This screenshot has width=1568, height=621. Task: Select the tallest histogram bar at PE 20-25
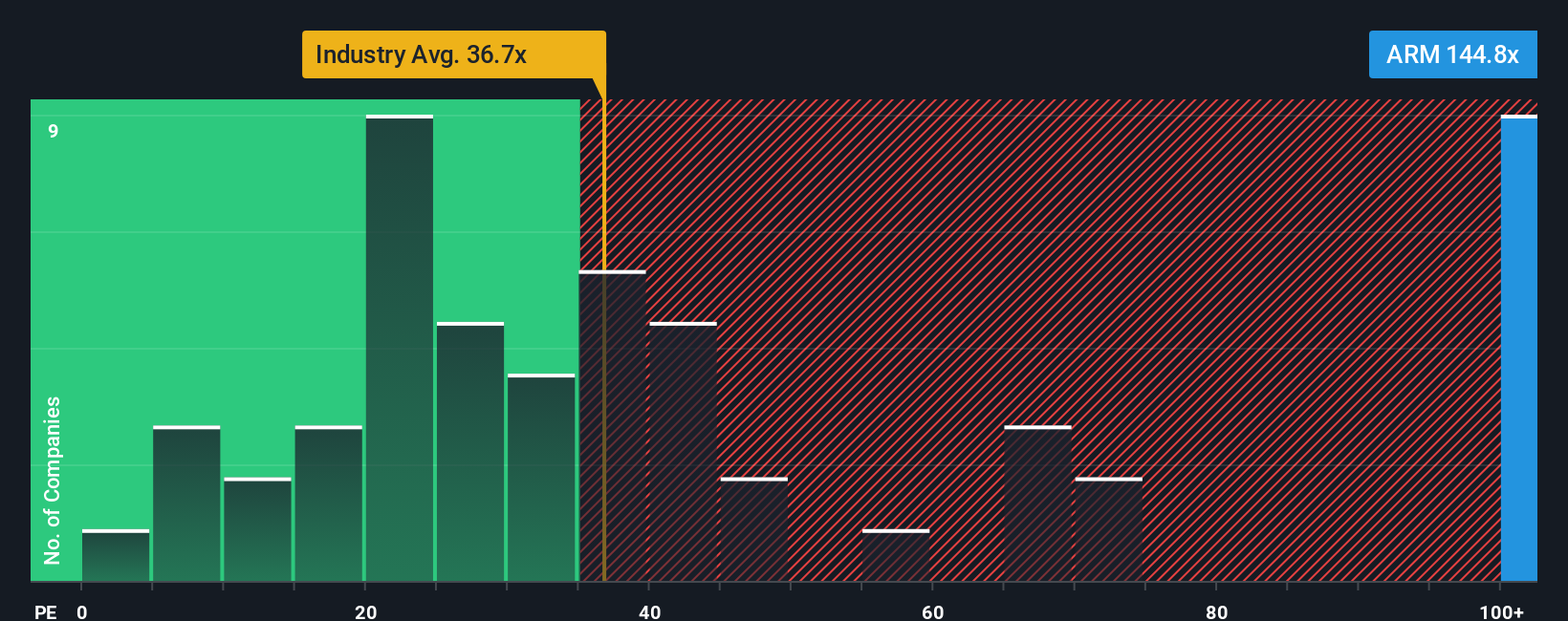pos(400,348)
